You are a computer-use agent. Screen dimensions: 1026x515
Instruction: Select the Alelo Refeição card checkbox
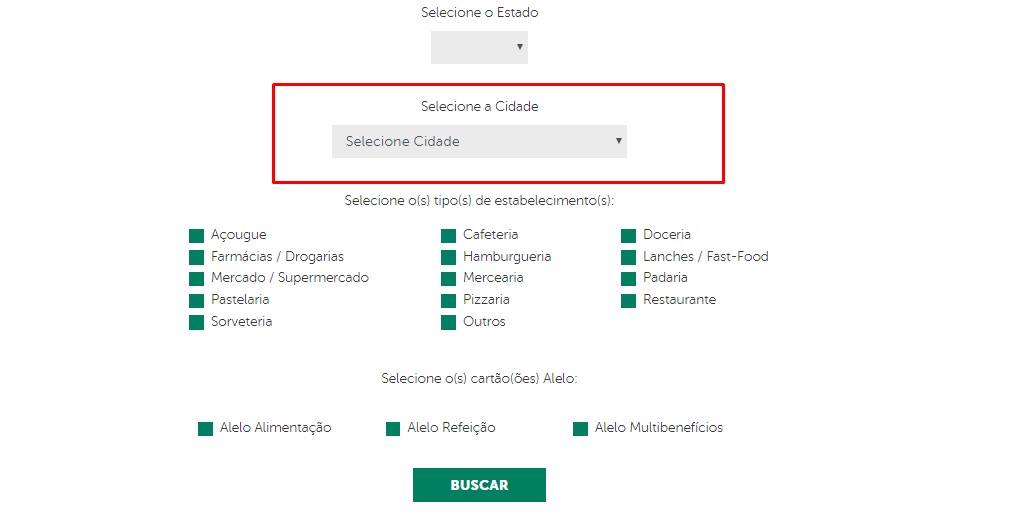click(393, 429)
